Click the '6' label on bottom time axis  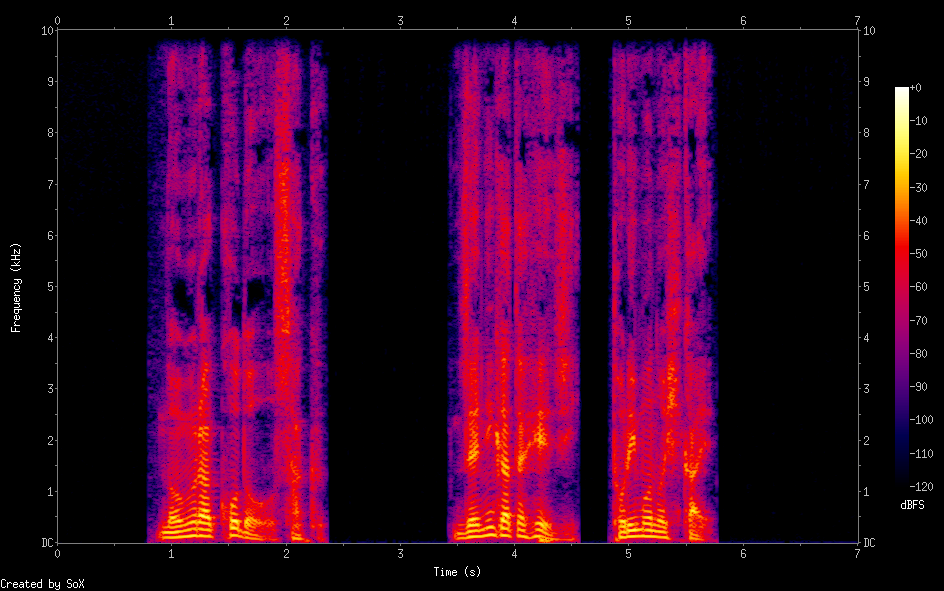pos(743,554)
